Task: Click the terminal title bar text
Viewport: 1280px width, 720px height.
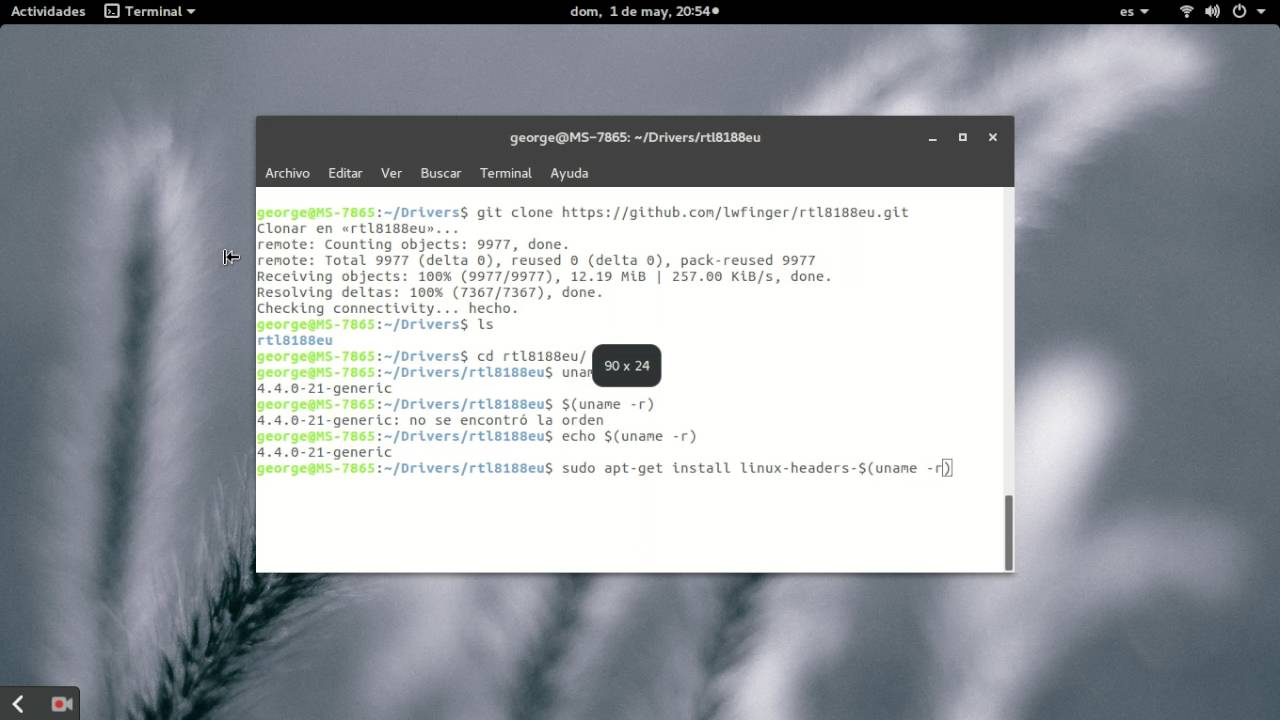Action: (x=635, y=137)
